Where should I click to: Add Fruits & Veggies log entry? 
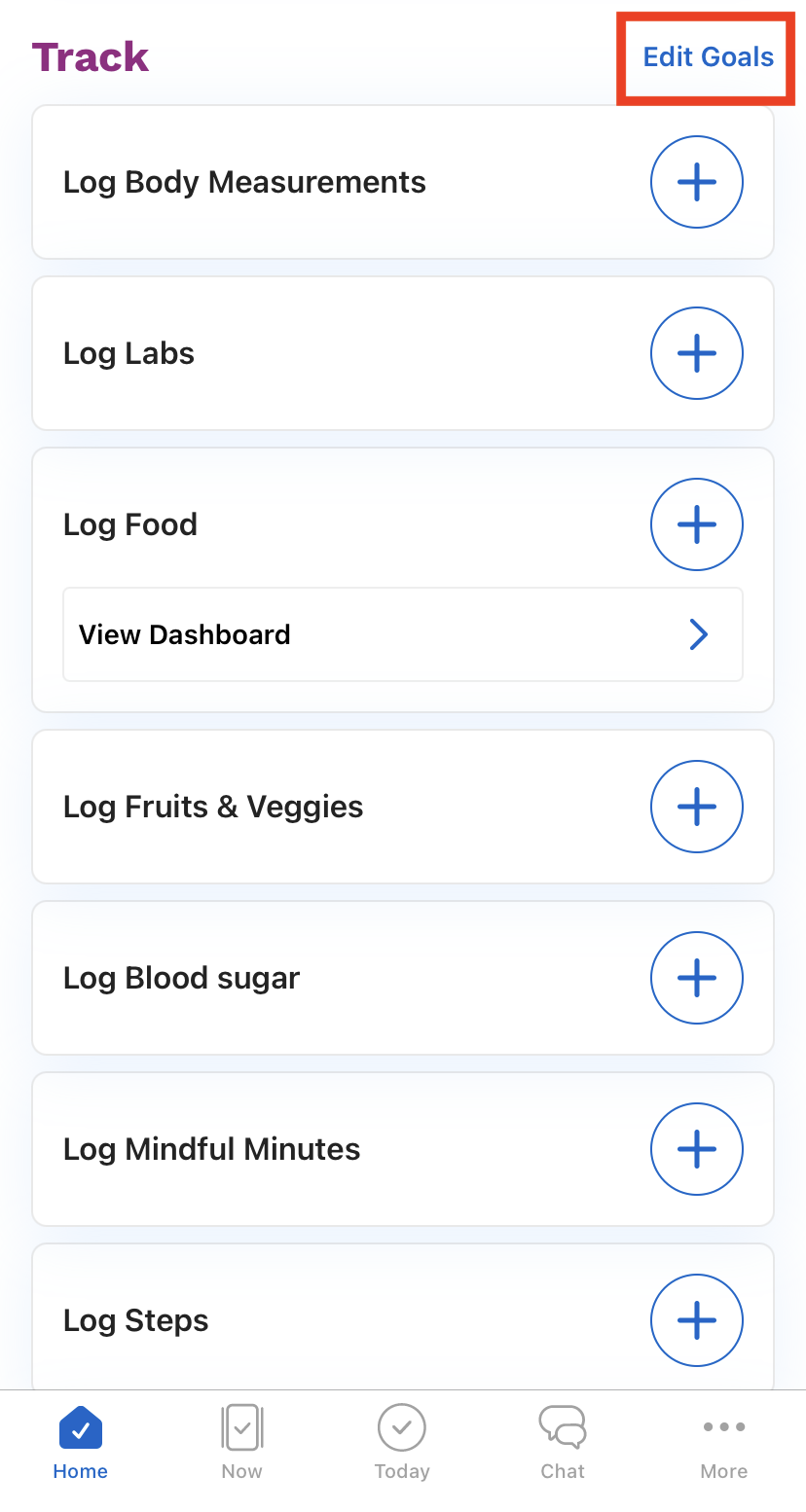(x=696, y=807)
